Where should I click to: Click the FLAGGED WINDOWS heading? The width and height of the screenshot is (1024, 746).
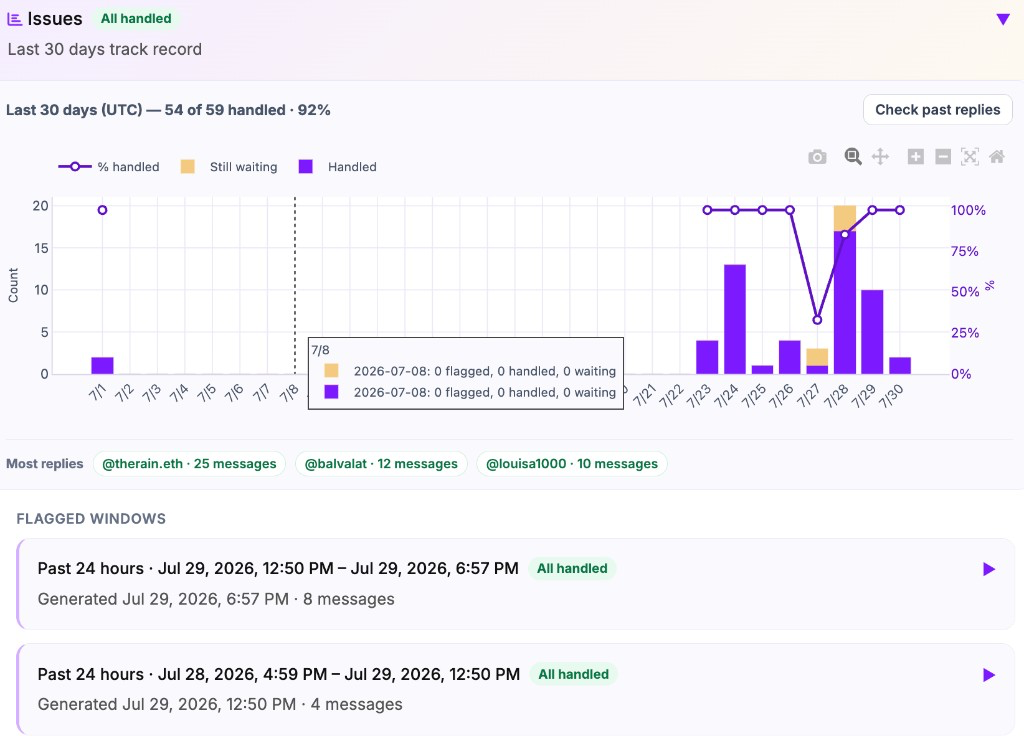tap(91, 519)
